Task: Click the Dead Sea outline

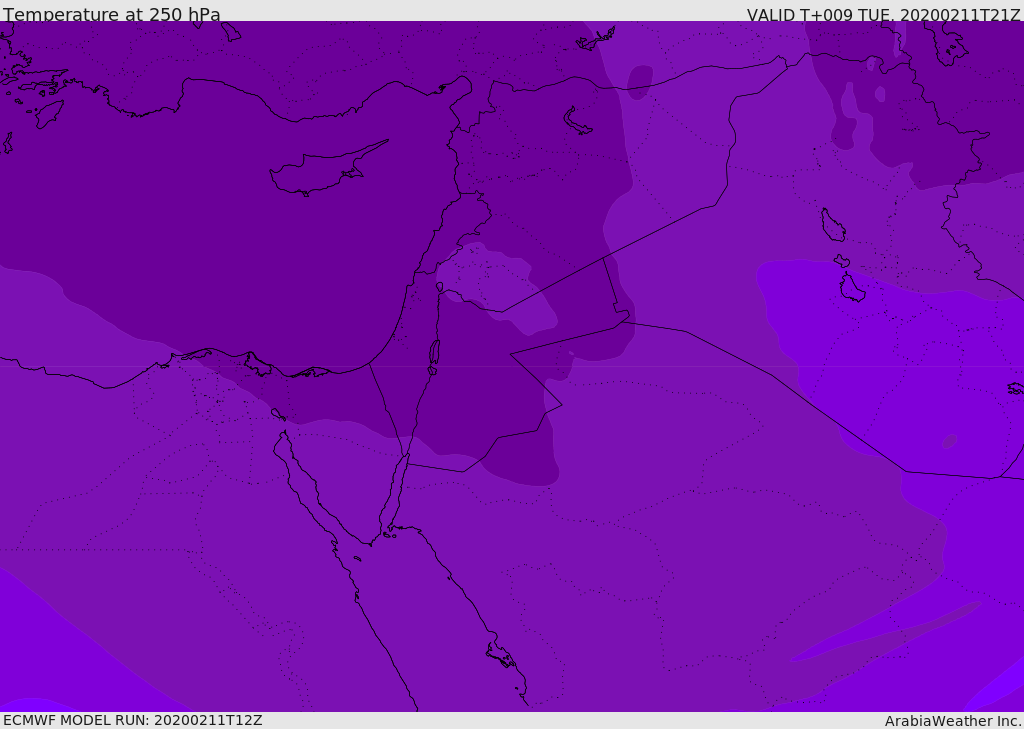Action: click(x=434, y=356)
